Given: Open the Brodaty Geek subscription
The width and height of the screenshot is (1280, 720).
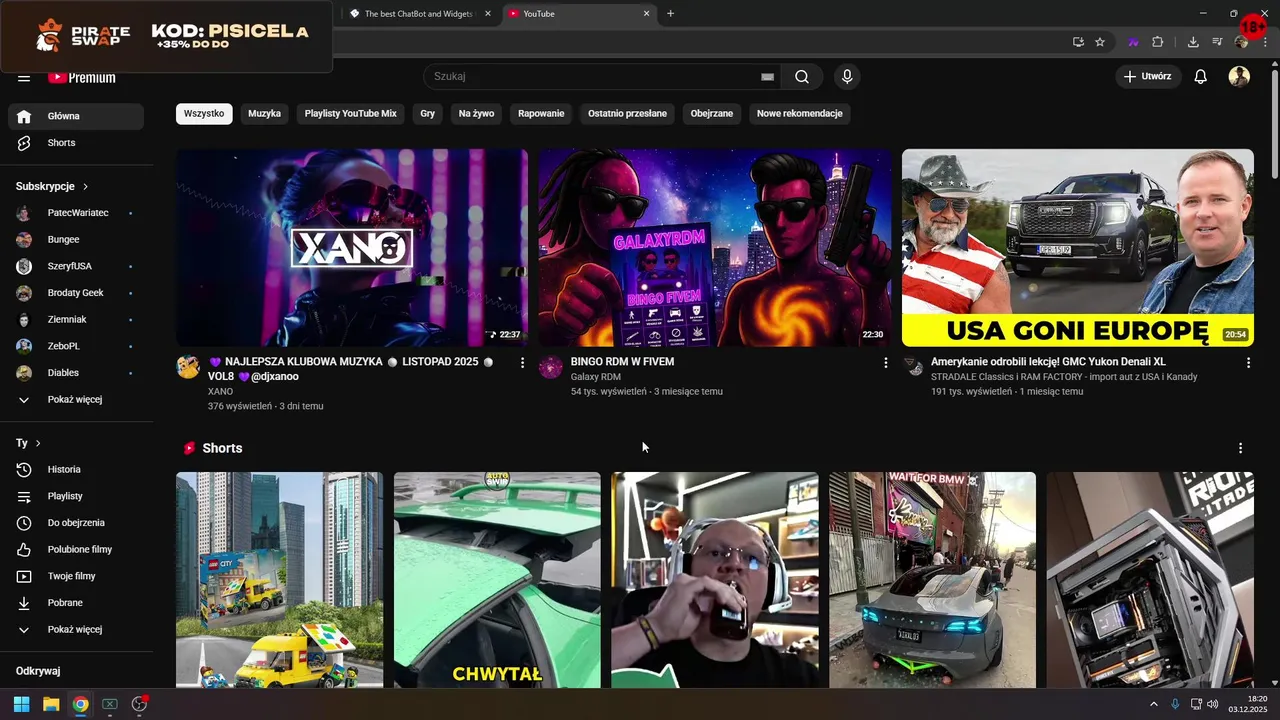Looking at the screenshot, I should pos(76,293).
